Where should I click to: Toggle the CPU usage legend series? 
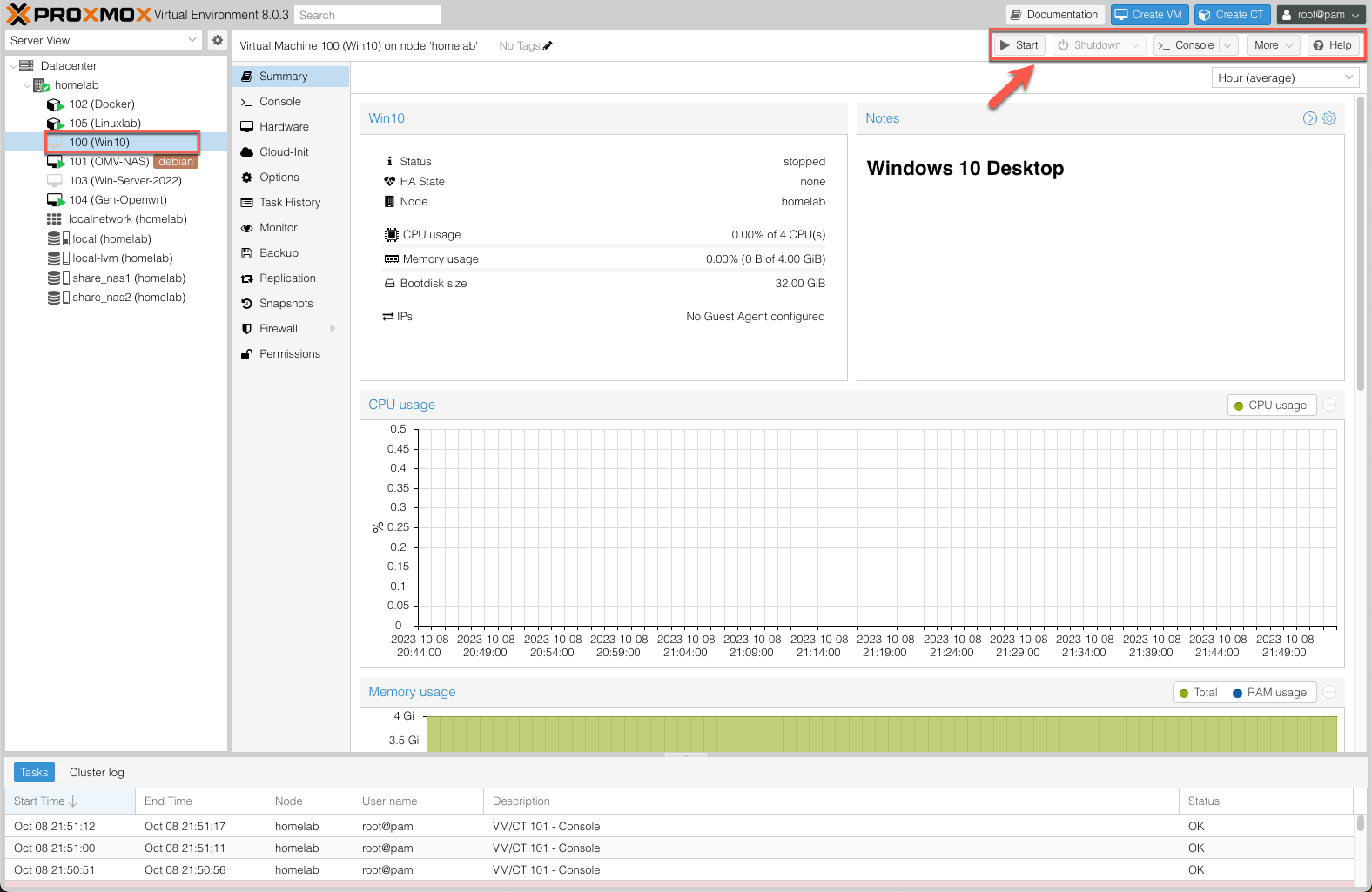[1271, 406]
